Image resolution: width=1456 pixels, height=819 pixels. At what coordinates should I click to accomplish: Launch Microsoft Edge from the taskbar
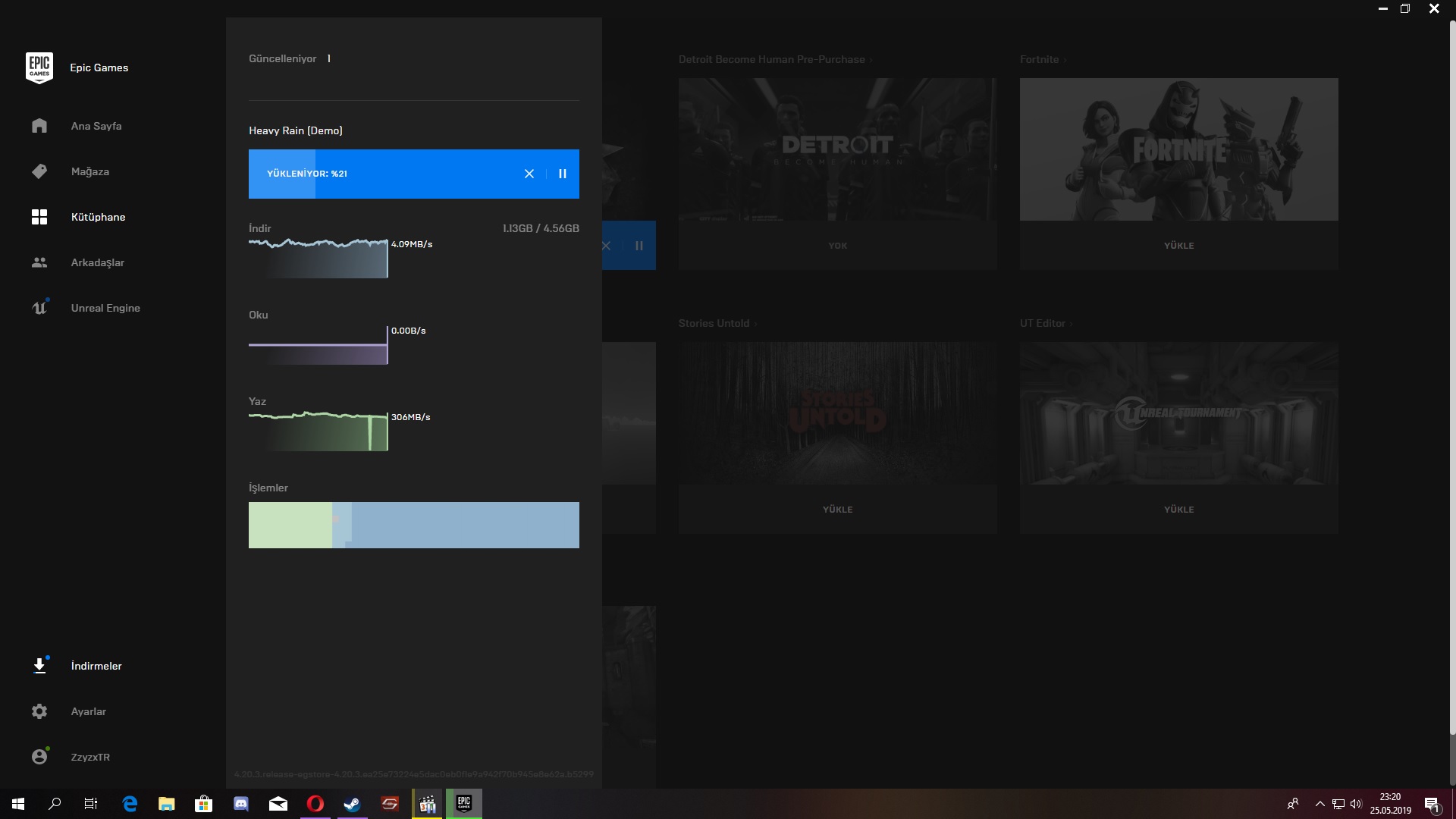(x=130, y=804)
